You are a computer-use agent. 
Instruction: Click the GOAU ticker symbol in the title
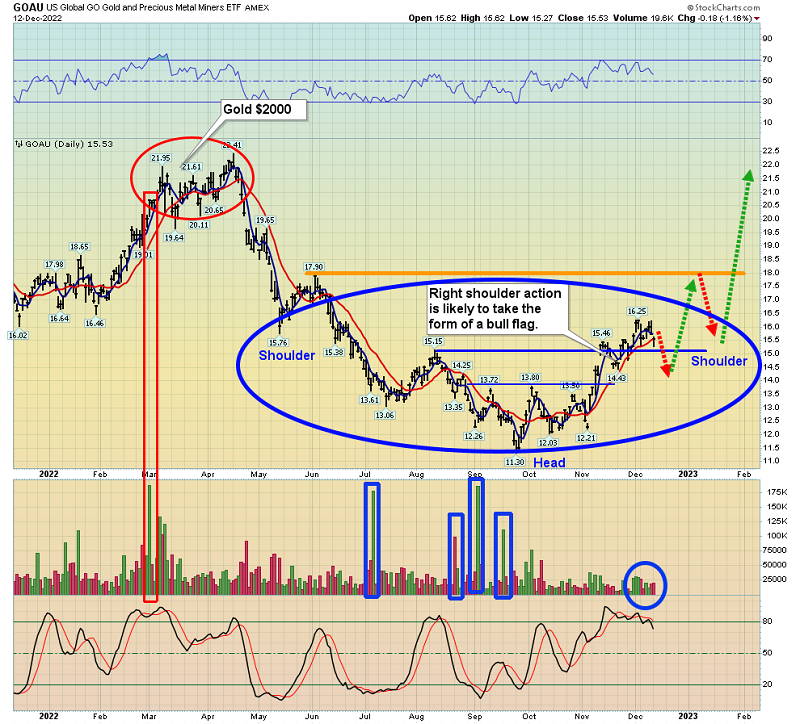coord(28,7)
